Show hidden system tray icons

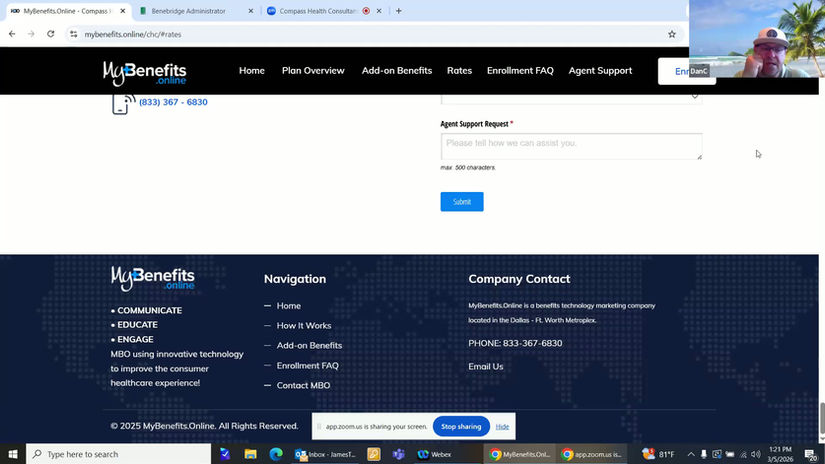click(x=691, y=454)
